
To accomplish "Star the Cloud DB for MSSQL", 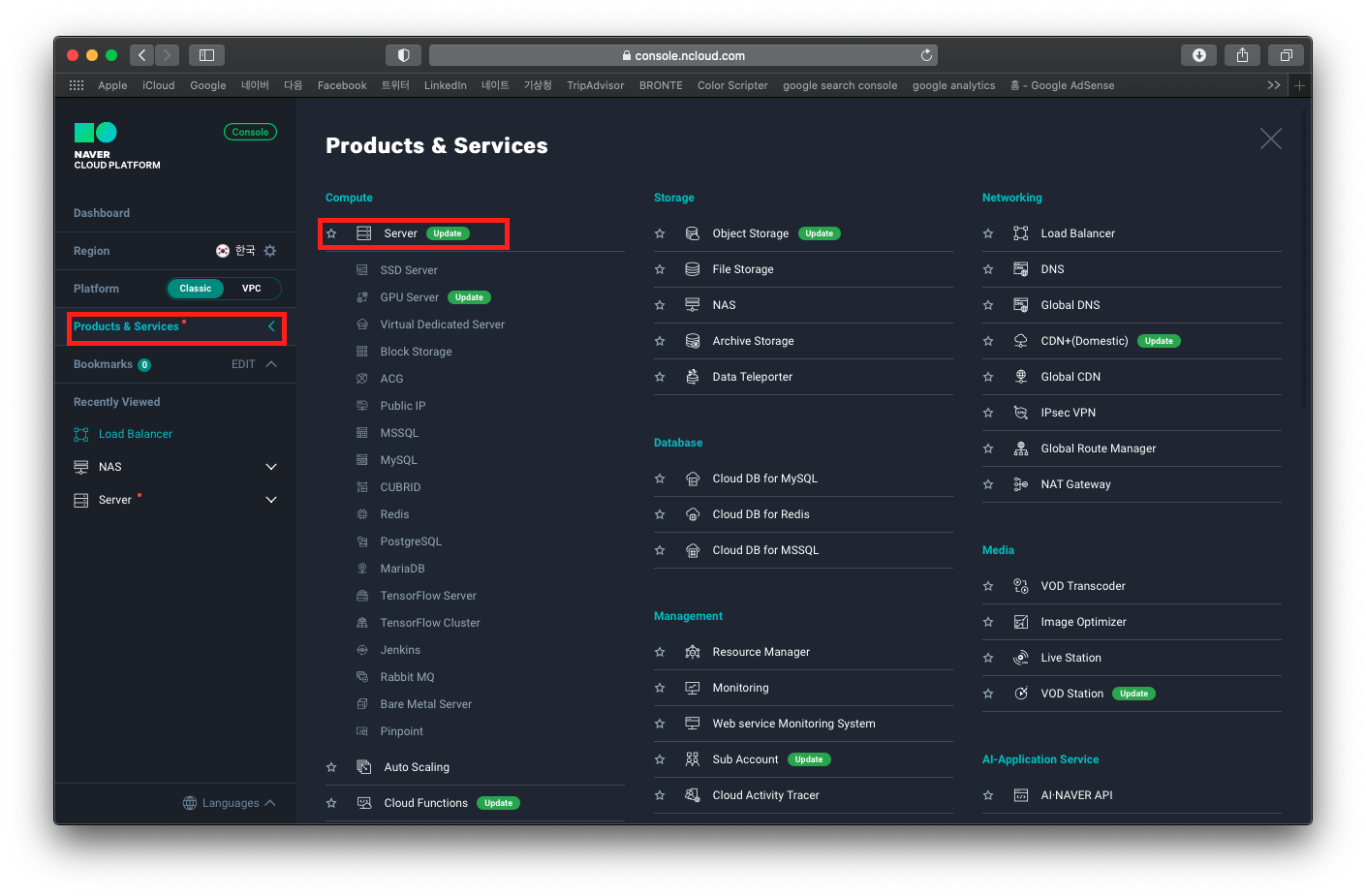I will pos(660,550).
